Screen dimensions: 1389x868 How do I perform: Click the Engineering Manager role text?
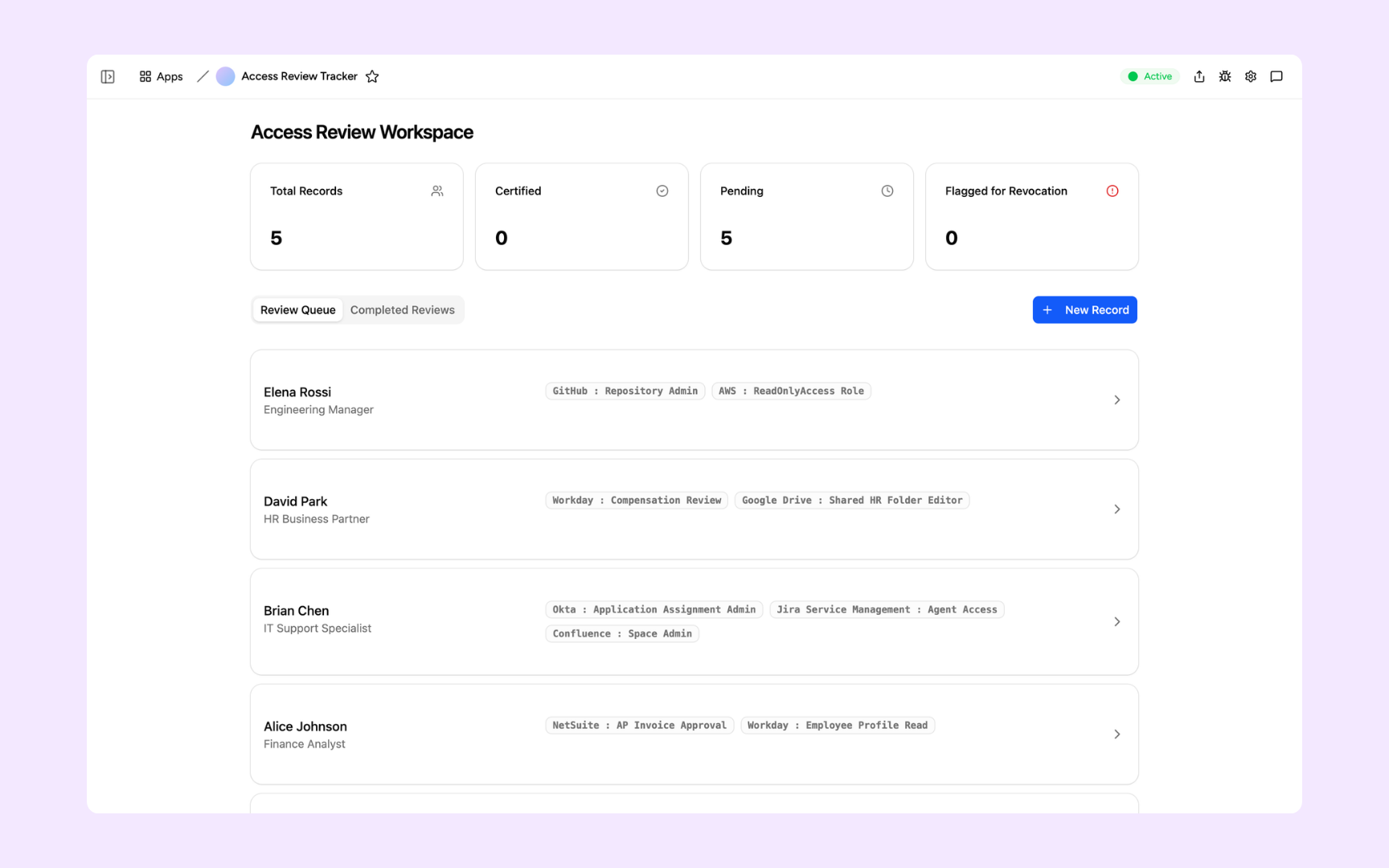pos(318,410)
